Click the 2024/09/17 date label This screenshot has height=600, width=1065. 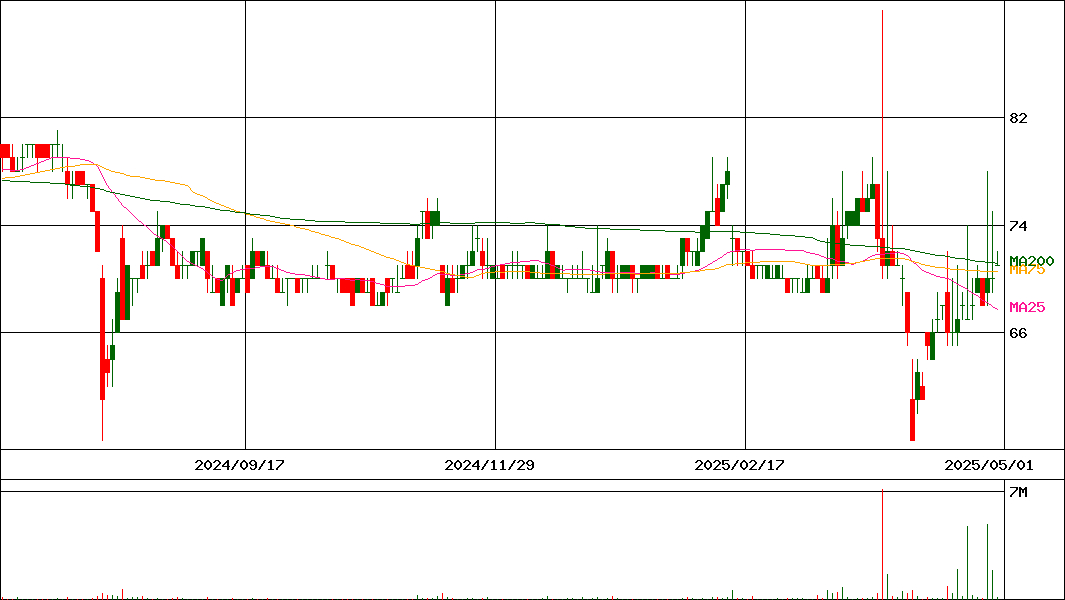(x=239, y=465)
